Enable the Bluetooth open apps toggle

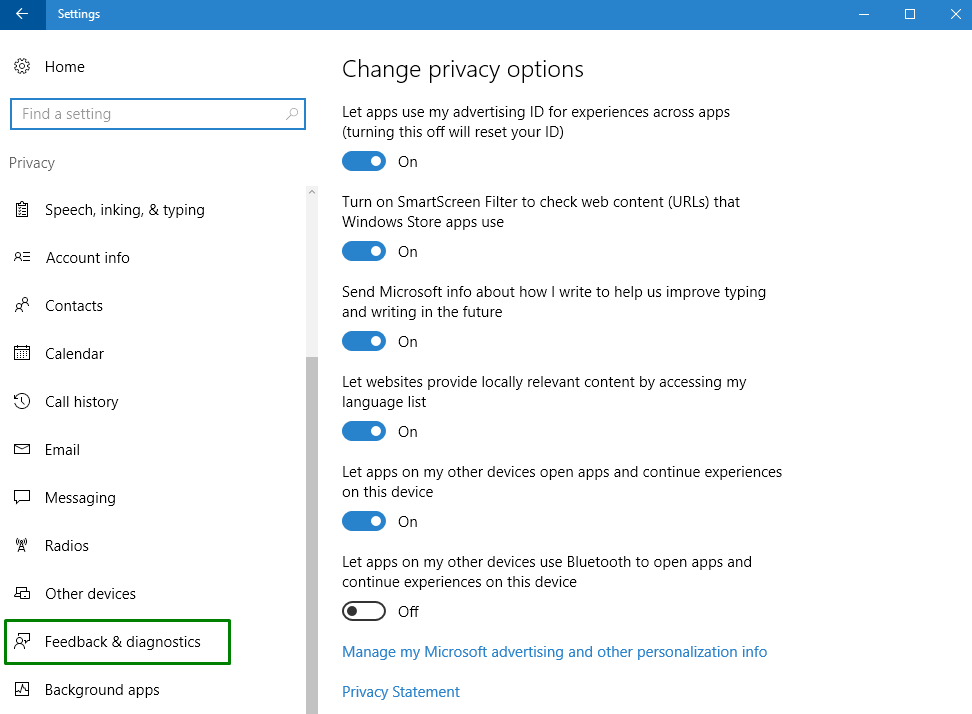pos(364,612)
